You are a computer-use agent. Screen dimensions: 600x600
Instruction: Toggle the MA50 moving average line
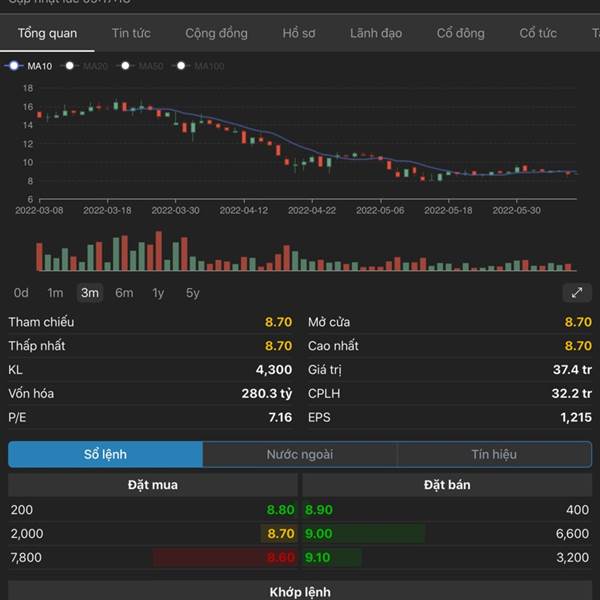click(142, 66)
